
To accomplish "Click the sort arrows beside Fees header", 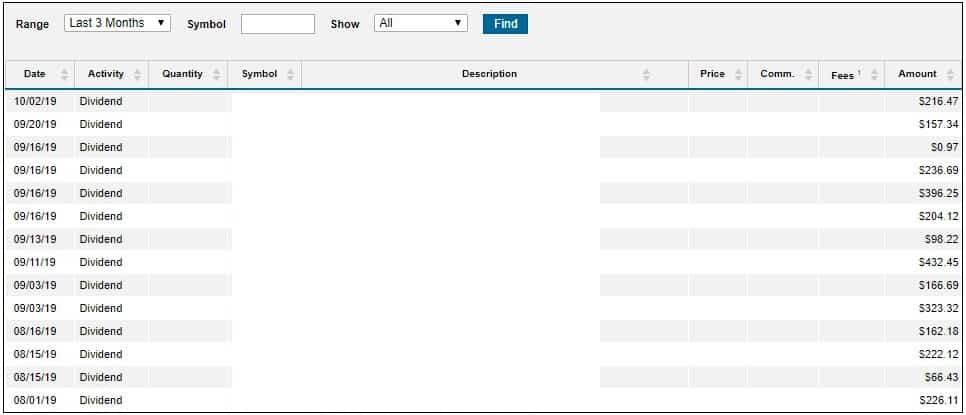I will pos(874,75).
